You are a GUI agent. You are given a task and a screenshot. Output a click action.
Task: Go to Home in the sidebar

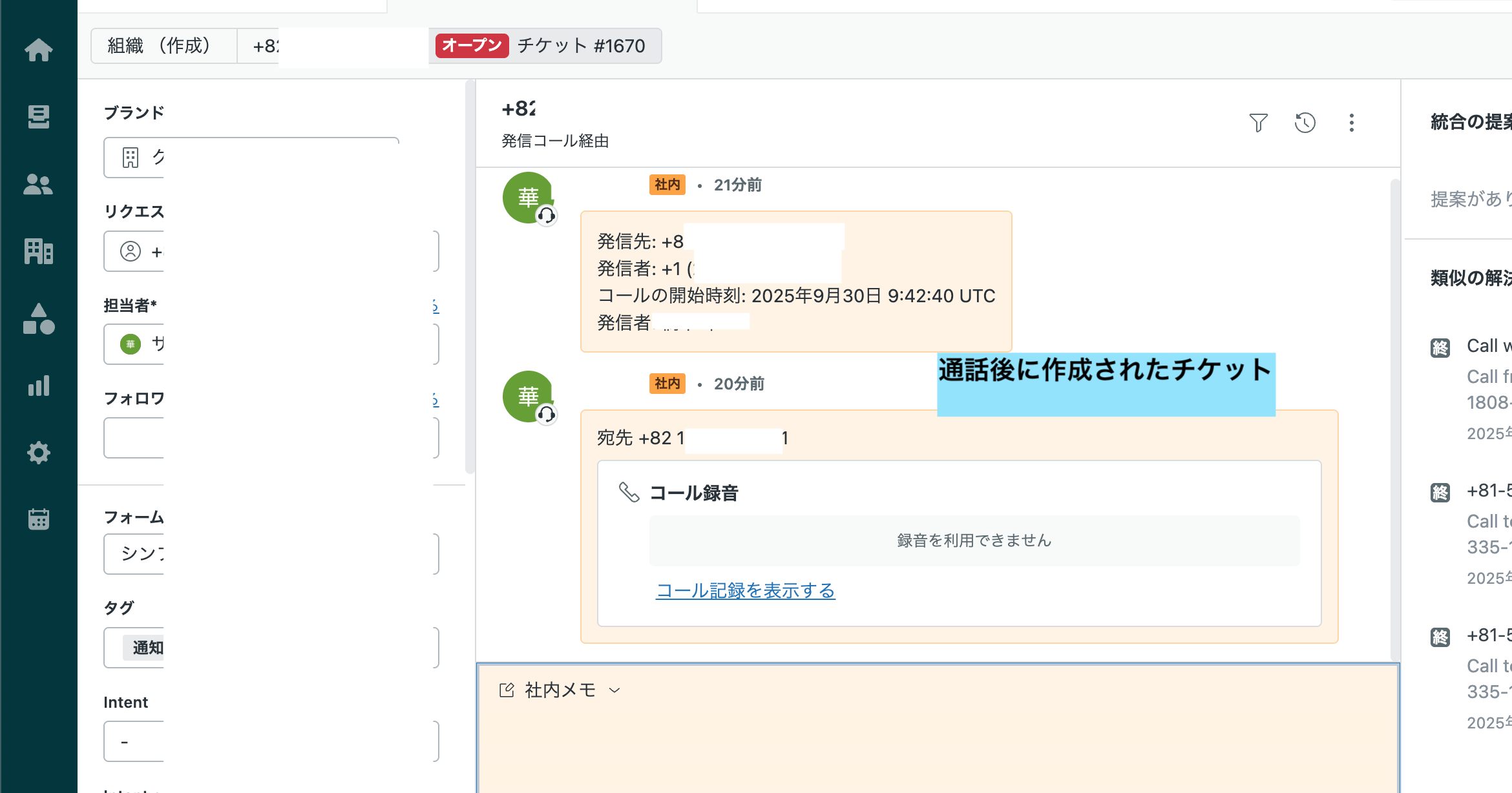click(38, 50)
